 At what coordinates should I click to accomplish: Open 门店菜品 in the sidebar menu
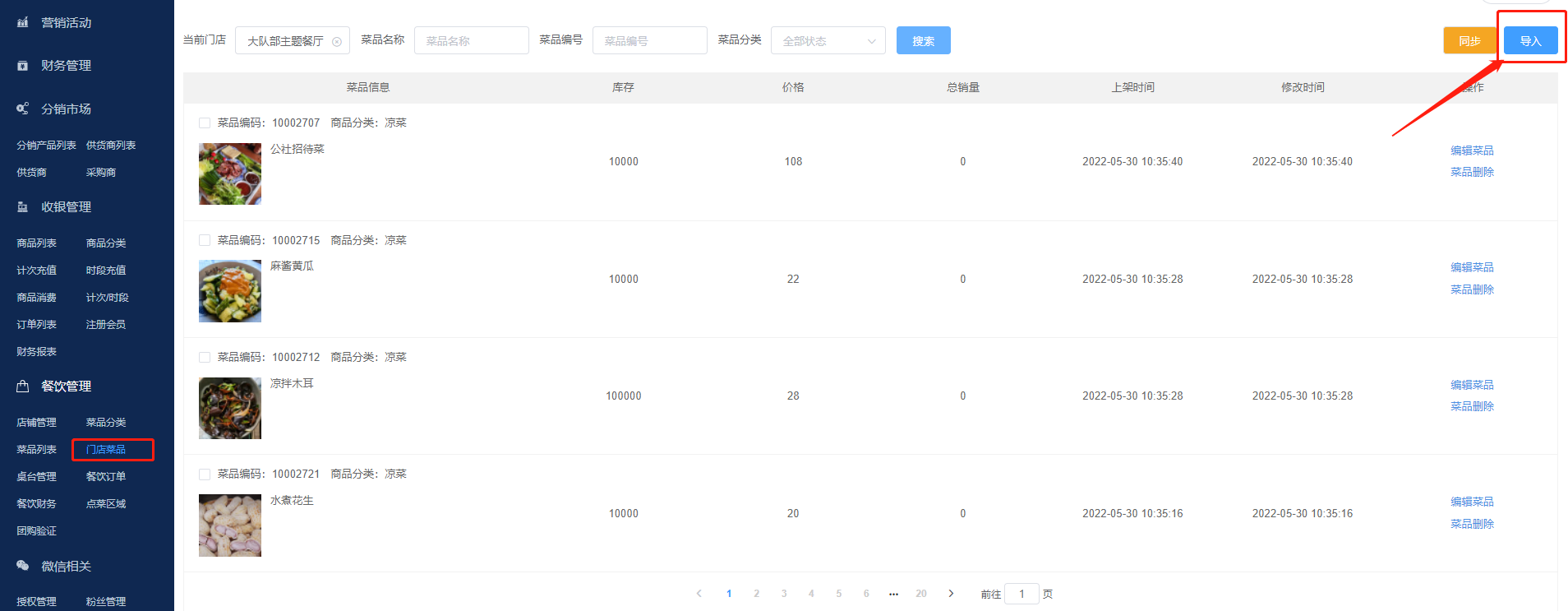coord(106,450)
